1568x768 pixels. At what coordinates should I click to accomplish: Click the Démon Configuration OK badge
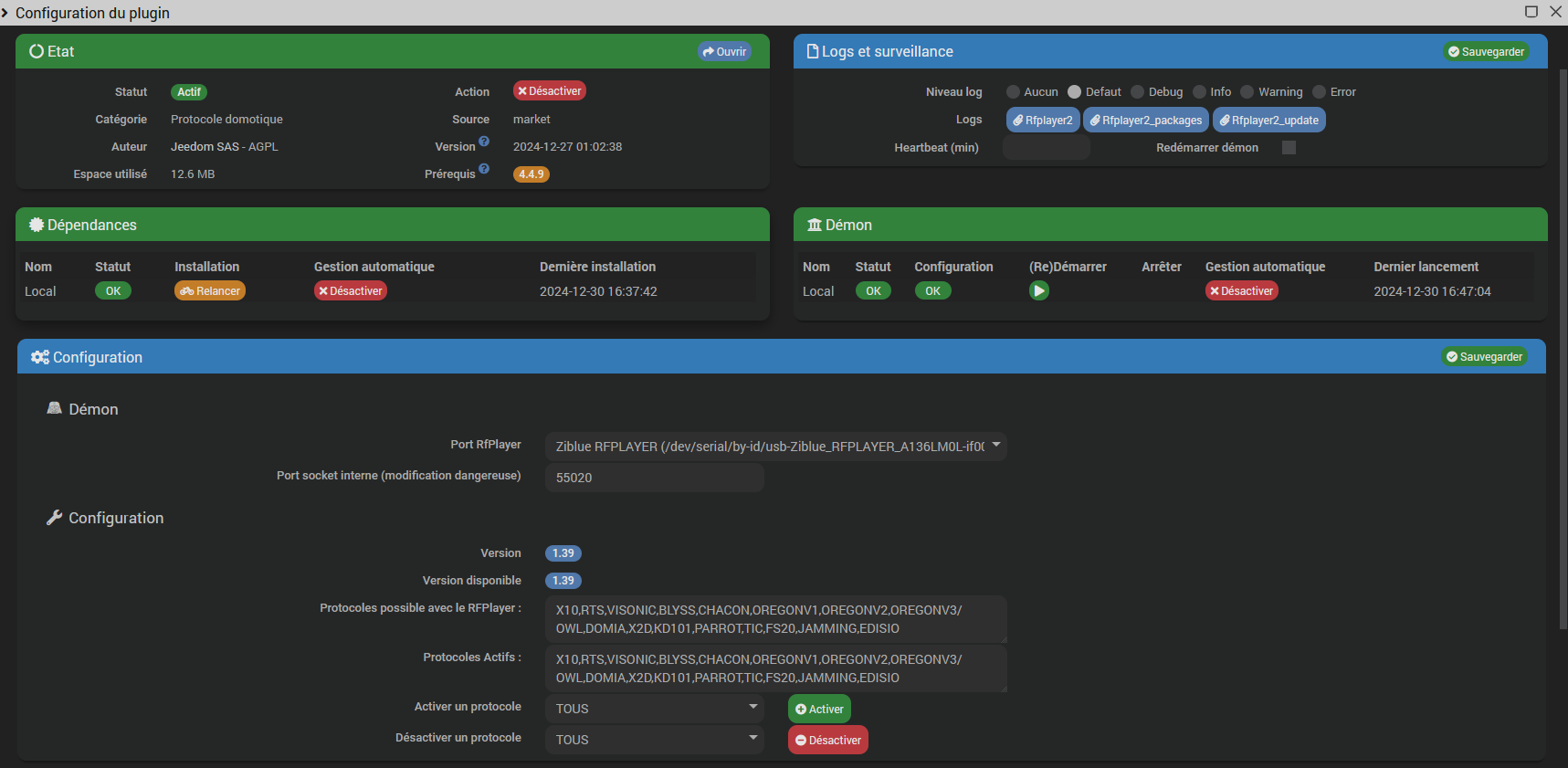pos(933,290)
